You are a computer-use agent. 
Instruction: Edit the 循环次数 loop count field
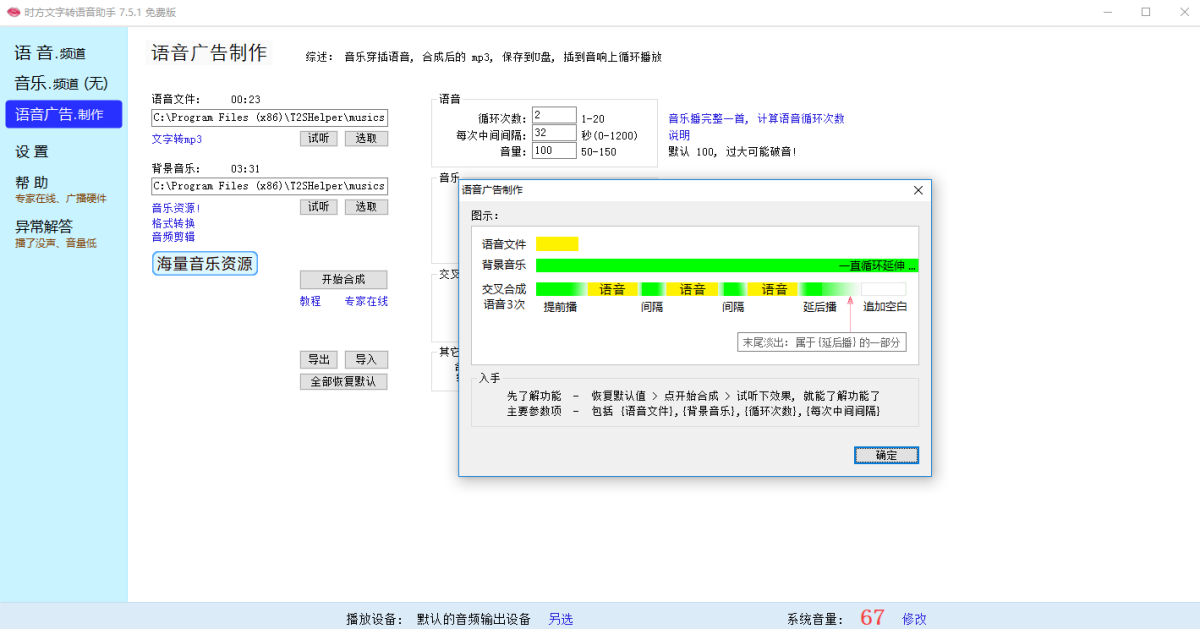pos(555,114)
